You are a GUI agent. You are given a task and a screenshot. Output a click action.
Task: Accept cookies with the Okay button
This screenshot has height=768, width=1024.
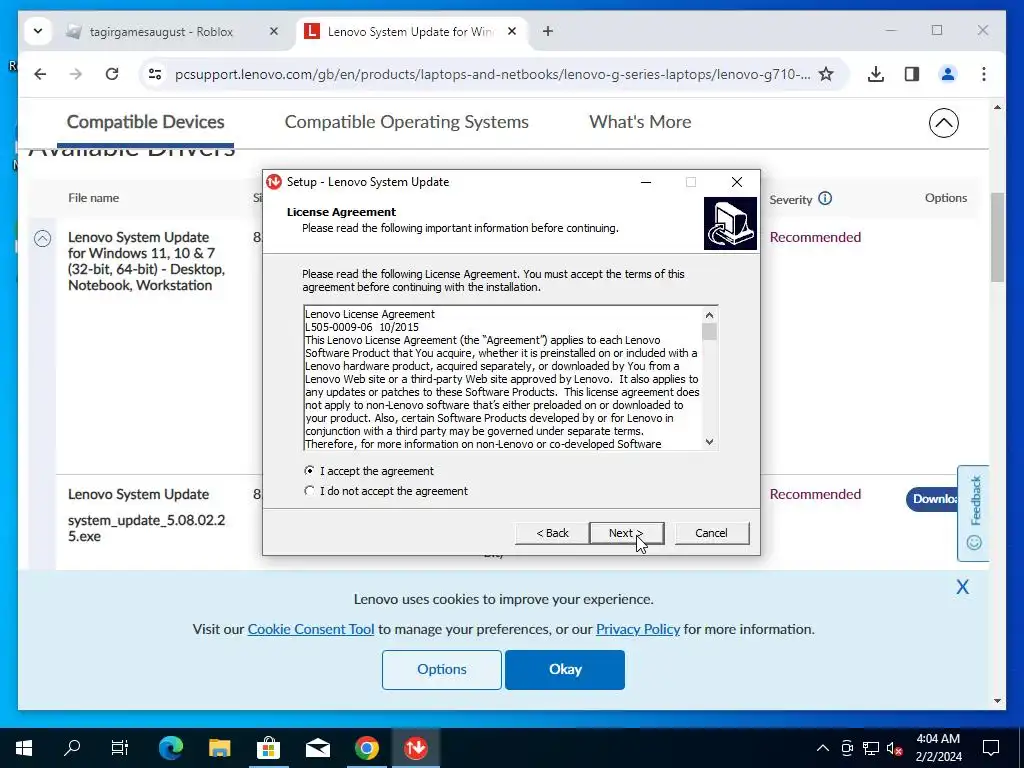point(565,669)
